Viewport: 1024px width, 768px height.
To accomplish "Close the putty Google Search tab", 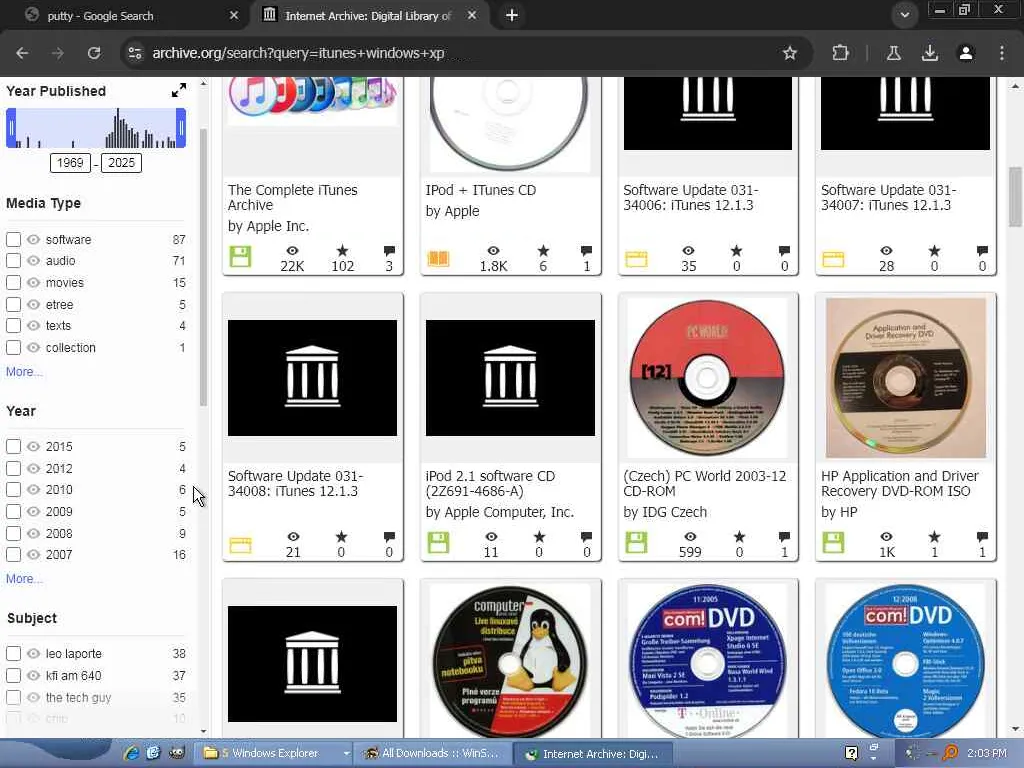I will 234,15.
